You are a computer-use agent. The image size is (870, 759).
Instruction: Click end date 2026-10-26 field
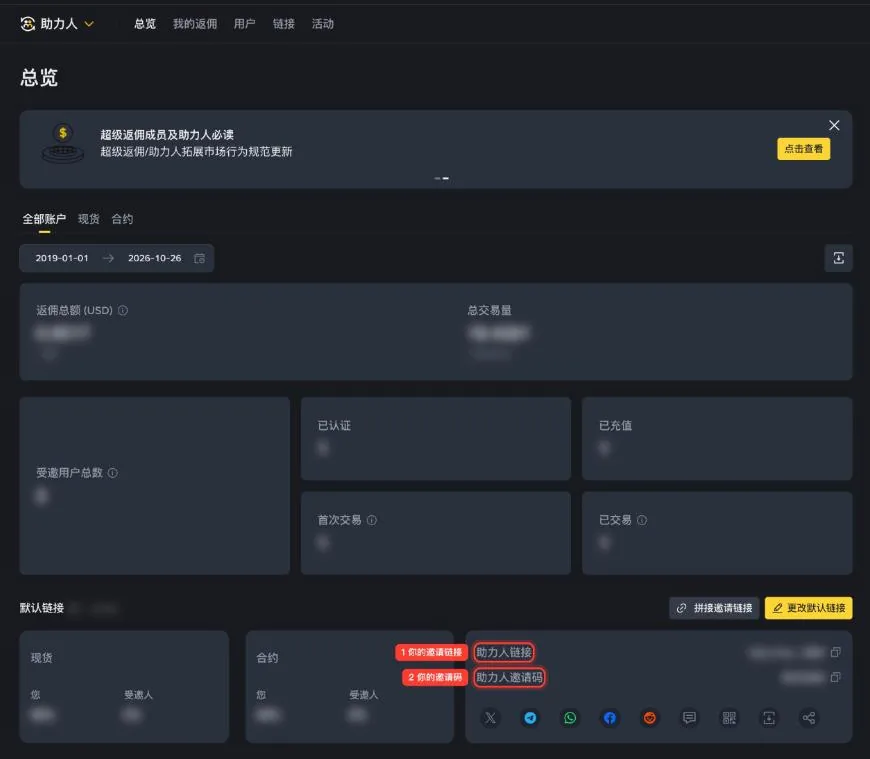[154, 258]
